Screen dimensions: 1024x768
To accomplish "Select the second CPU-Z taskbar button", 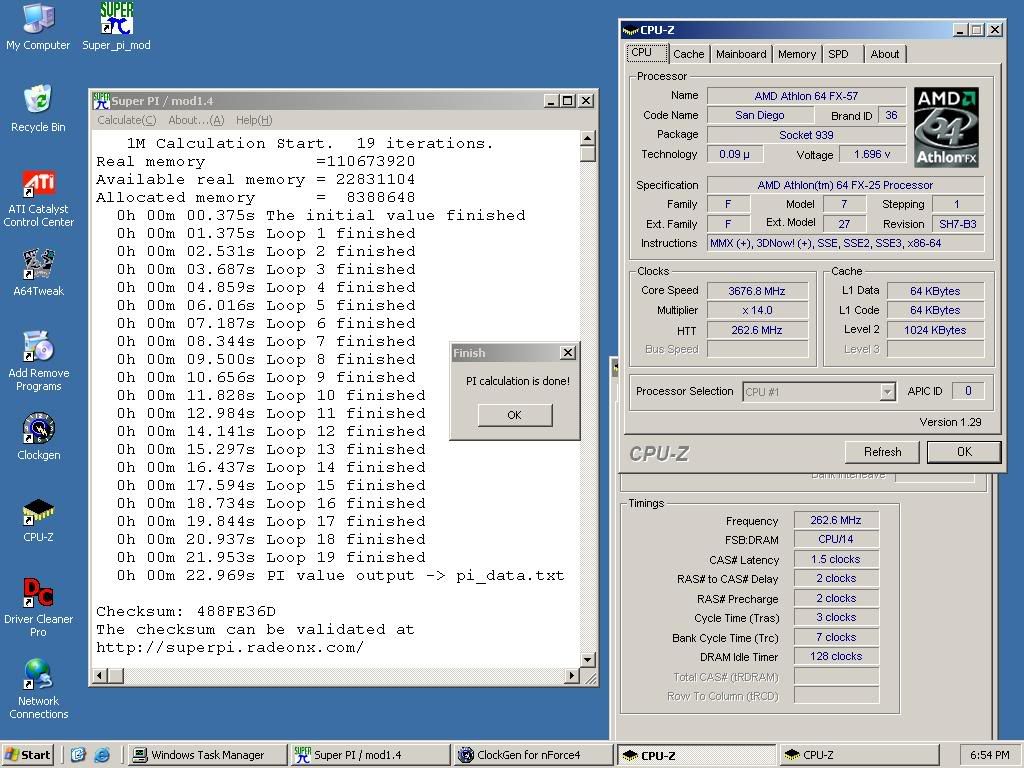I will tap(859, 755).
